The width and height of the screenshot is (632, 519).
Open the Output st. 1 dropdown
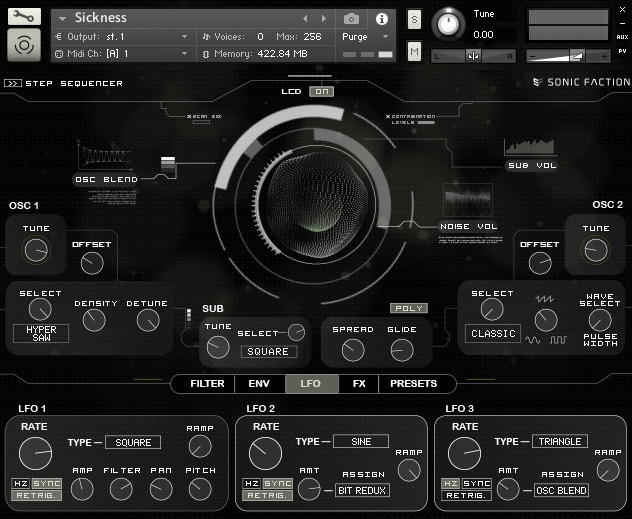point(124,37)
